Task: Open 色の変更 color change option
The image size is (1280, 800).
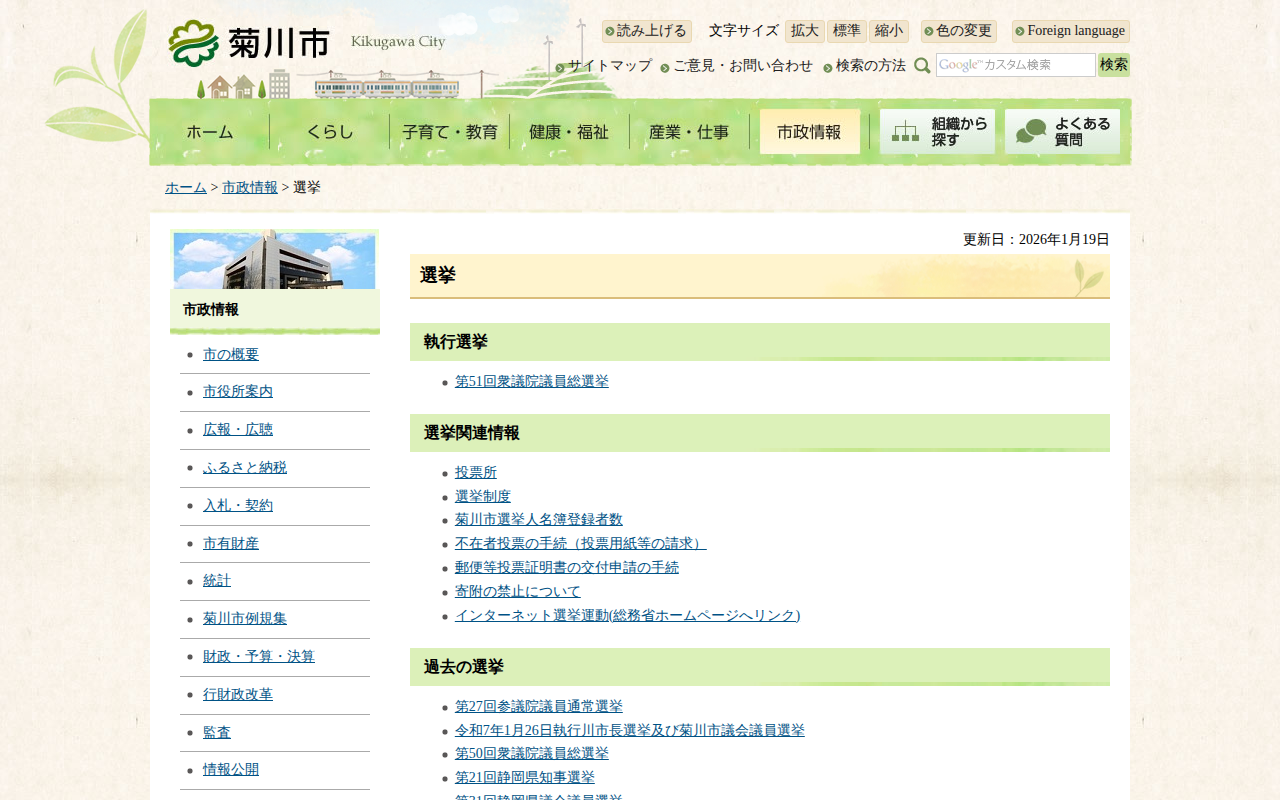Action: pos(959,31)
